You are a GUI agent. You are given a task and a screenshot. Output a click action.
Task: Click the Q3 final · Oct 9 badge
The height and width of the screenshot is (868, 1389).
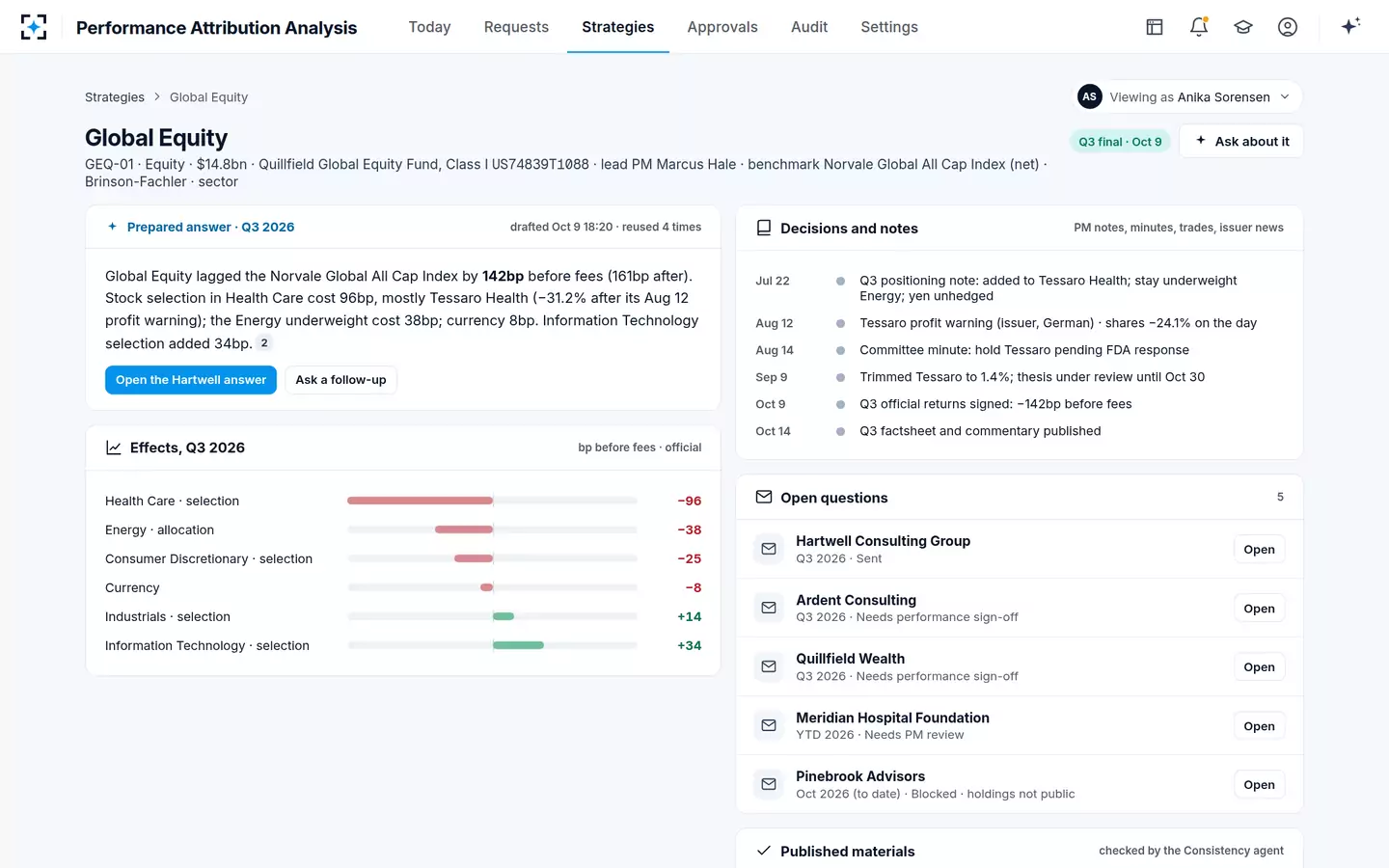pos(1120,142)
